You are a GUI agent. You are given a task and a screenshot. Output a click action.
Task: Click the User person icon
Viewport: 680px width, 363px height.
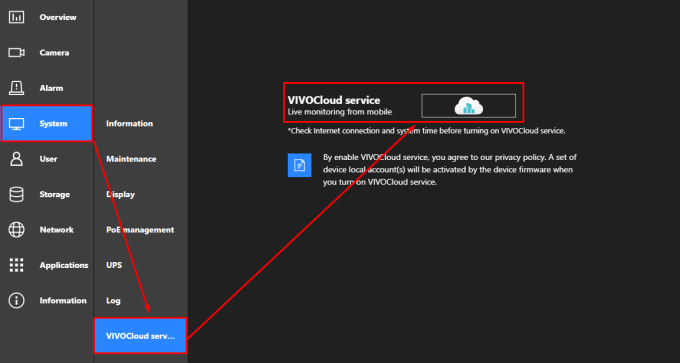tap(16, 159)
